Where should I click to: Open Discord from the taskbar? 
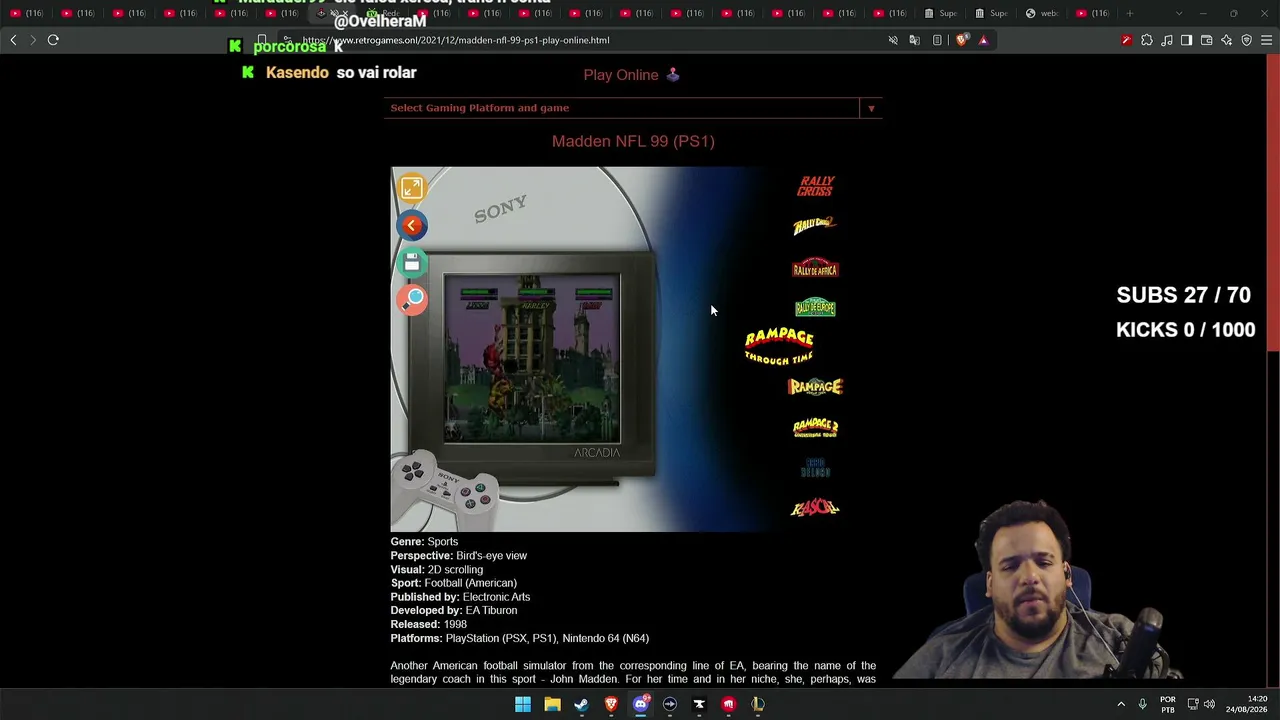pos(640,704)
